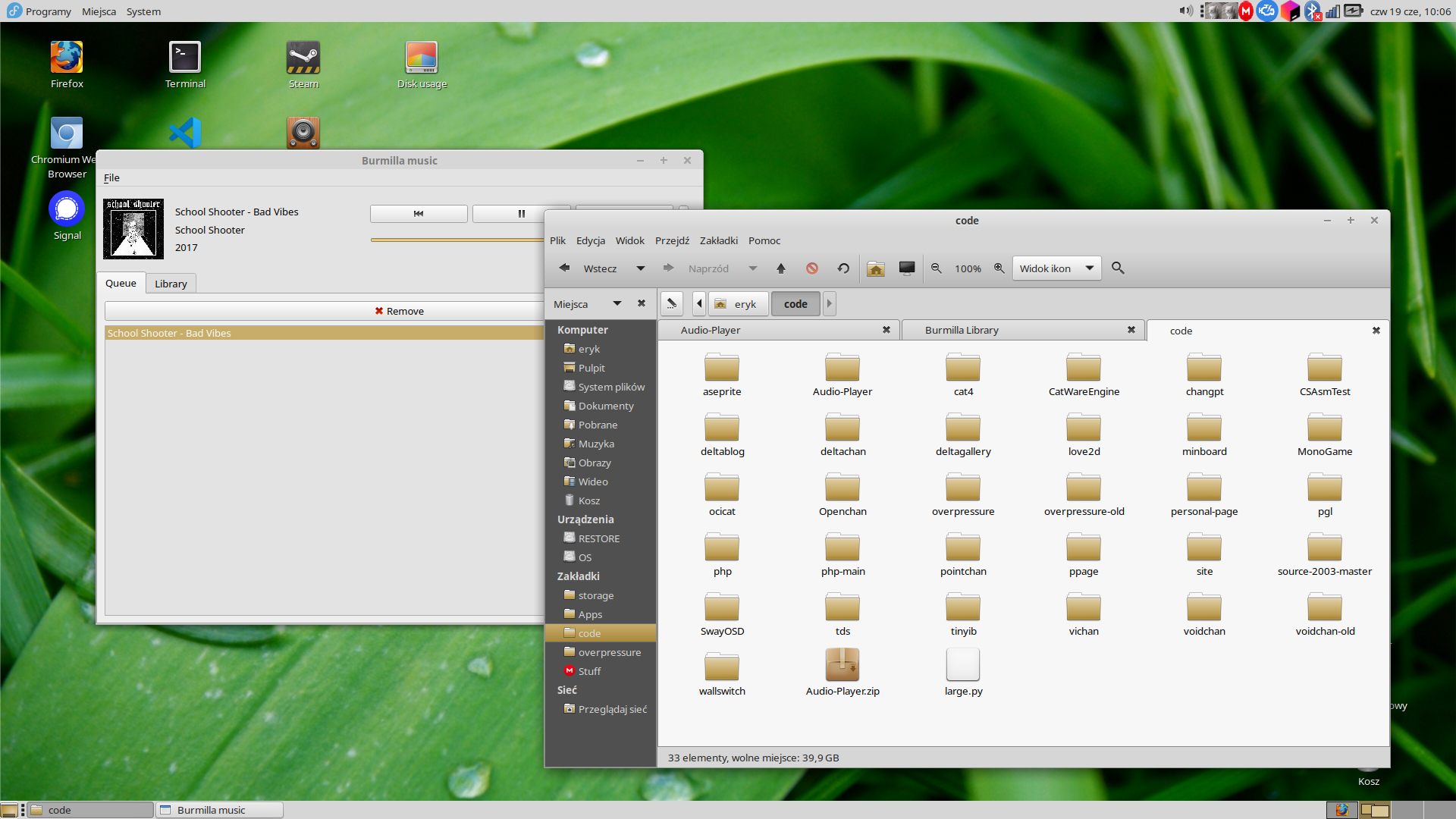Image resolution: width=1456 pixels, height=819 pixels.
Task: Pause playback in Burmilla music
Action: point(521,214)
